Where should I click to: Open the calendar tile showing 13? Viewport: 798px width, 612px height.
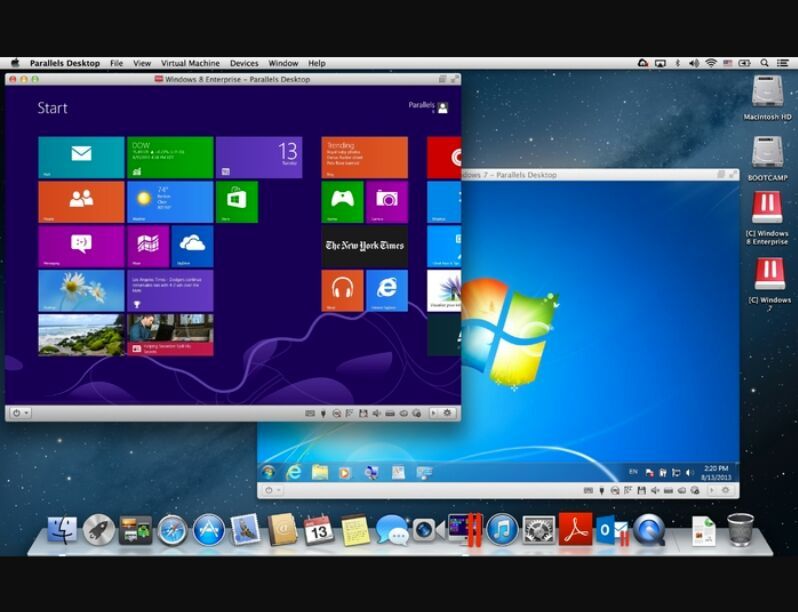click(259, 157)
